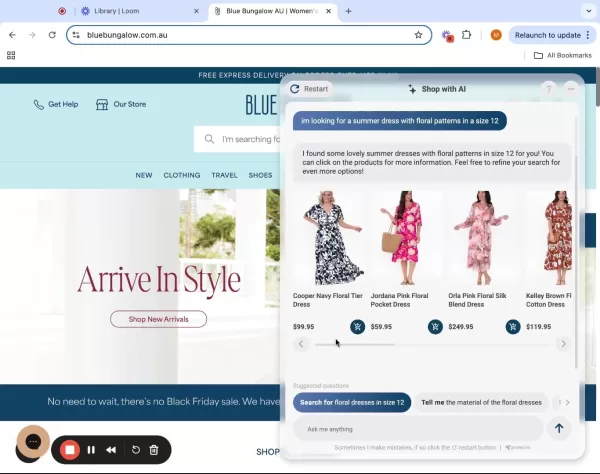Close the Blue Bungalow tab

click(328, 11)
